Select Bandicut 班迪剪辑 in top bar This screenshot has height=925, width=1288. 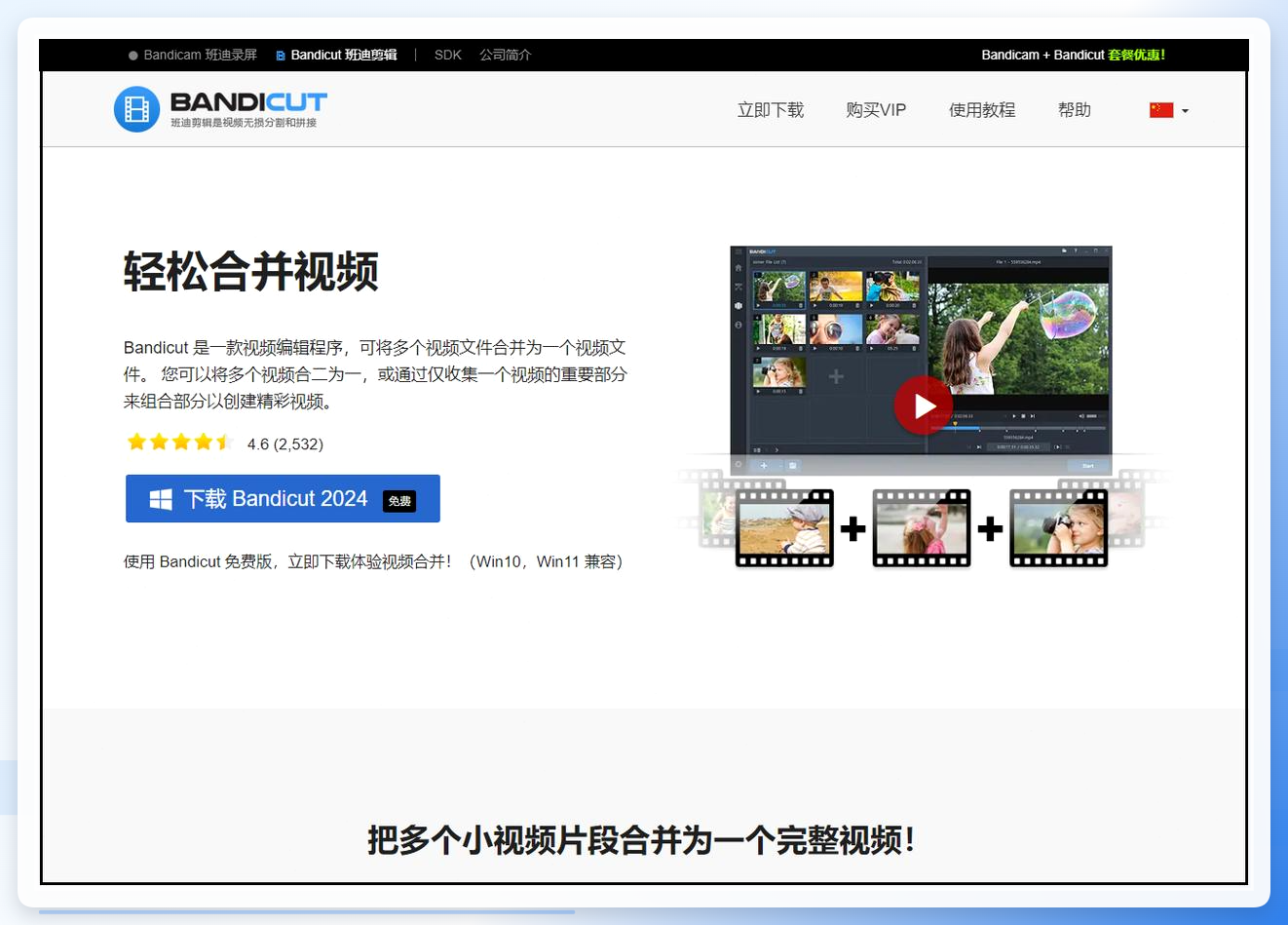point(336,55)
